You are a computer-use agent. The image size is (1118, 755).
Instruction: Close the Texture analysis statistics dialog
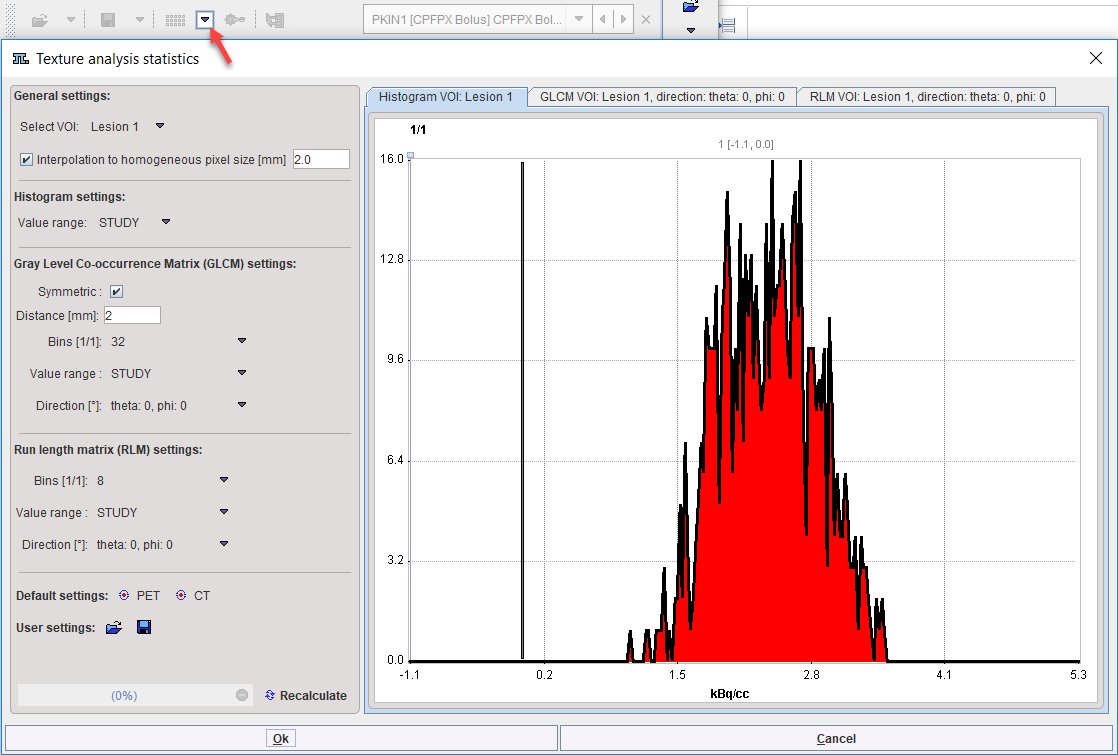1096,58
